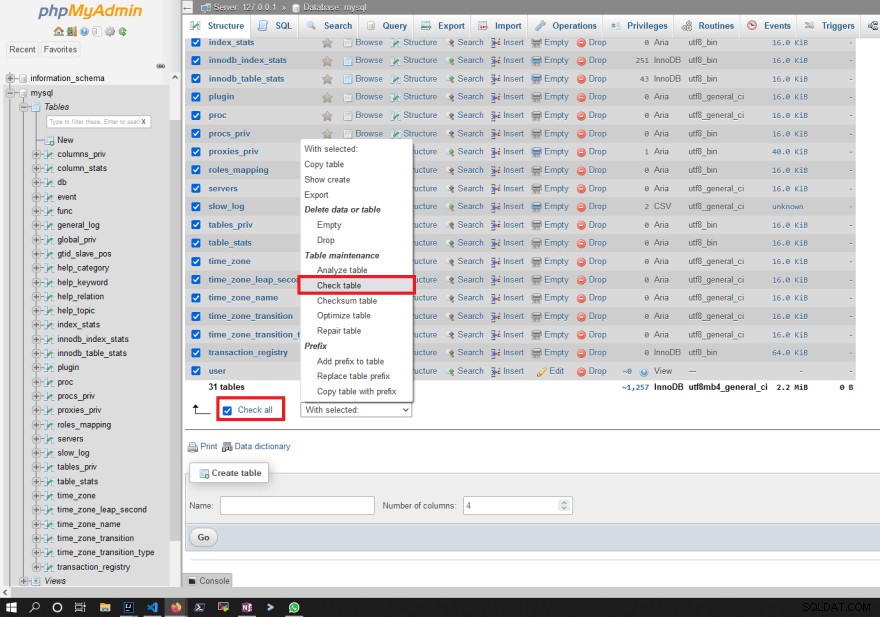Screen dimensions: 880x617
Task: Collapse the mysql database node
Action: click(x=10, y=93)
